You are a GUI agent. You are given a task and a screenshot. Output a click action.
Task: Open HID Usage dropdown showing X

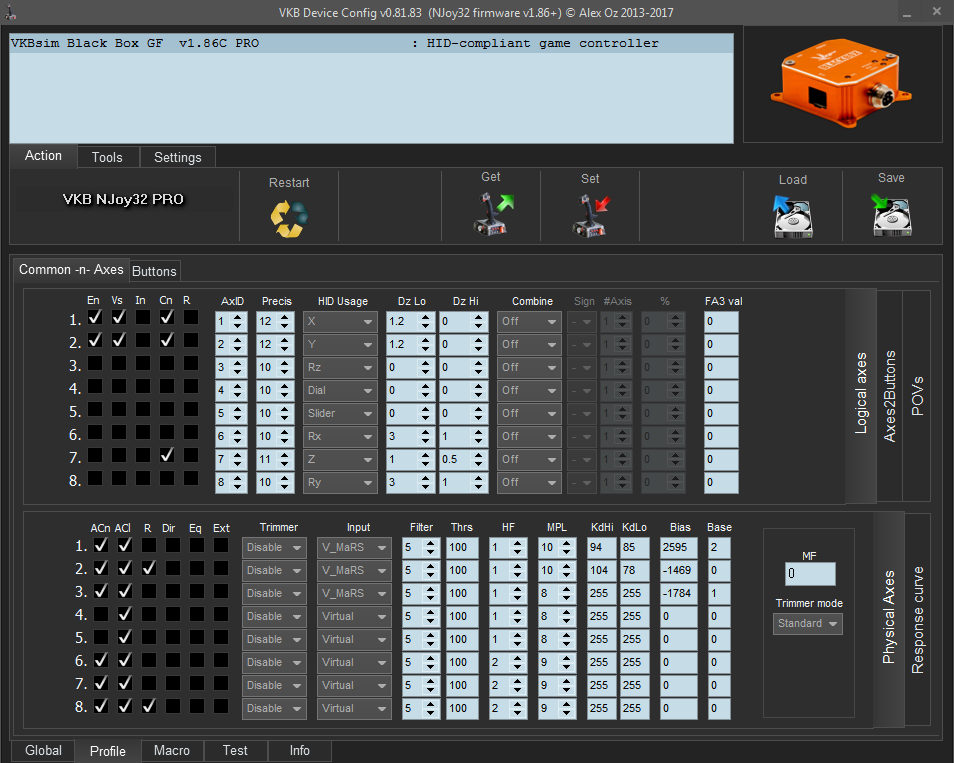coord(340,322)
